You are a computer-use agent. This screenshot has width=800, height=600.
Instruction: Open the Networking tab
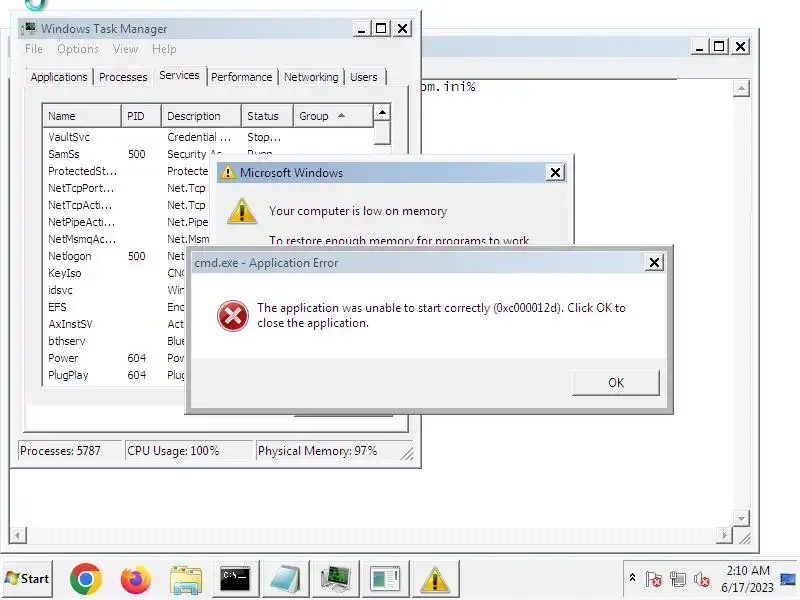[311, 77]
